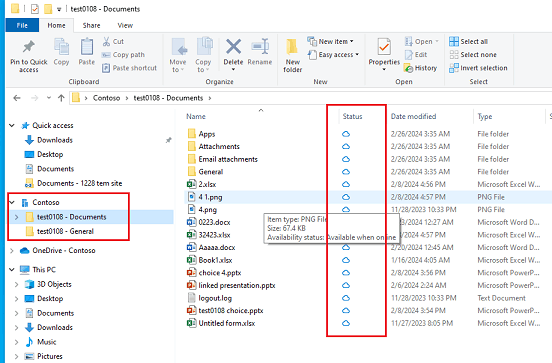The width and height of the screenshot is (552, 363).
Task: Click test0108 - Documents in address path
Action: click(168, 98)
